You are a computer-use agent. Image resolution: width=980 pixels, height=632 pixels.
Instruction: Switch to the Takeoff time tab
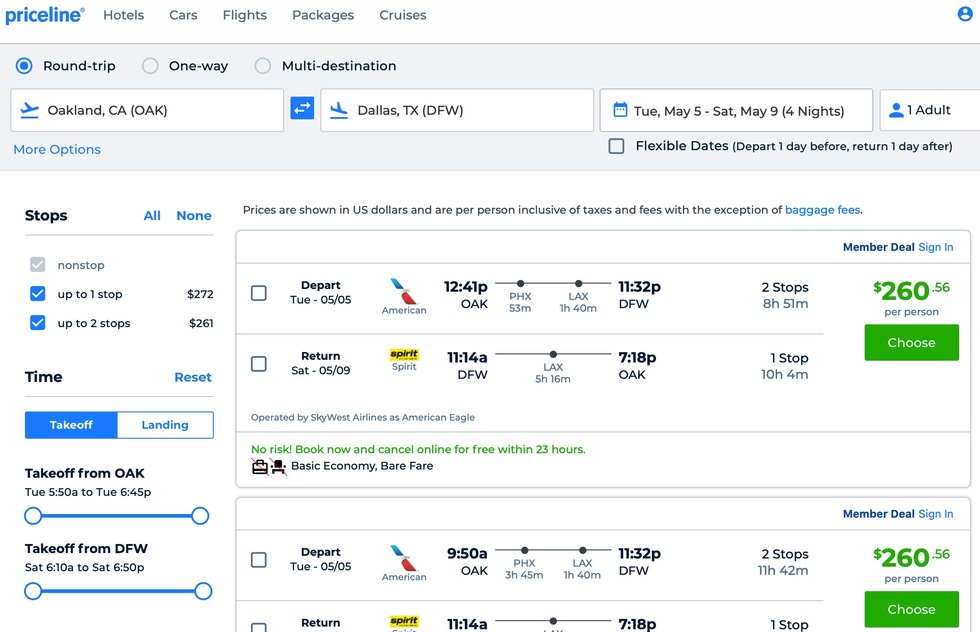coord(71,425)
